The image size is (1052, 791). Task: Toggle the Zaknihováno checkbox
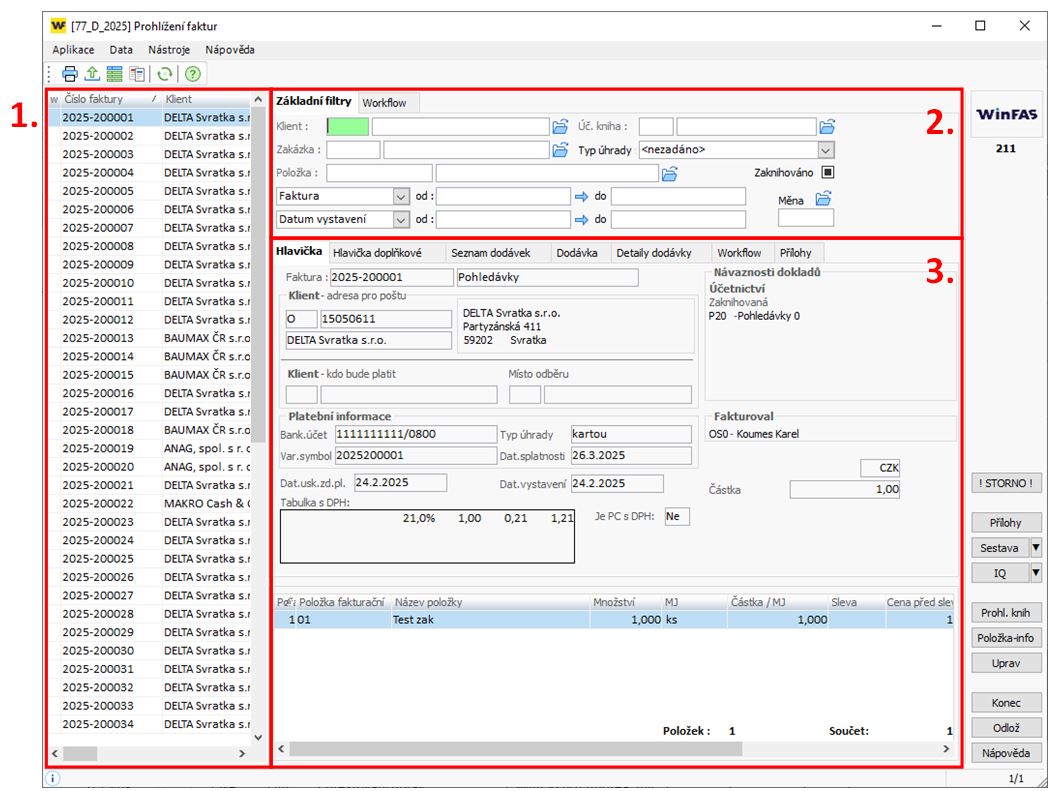coord(828,172)
